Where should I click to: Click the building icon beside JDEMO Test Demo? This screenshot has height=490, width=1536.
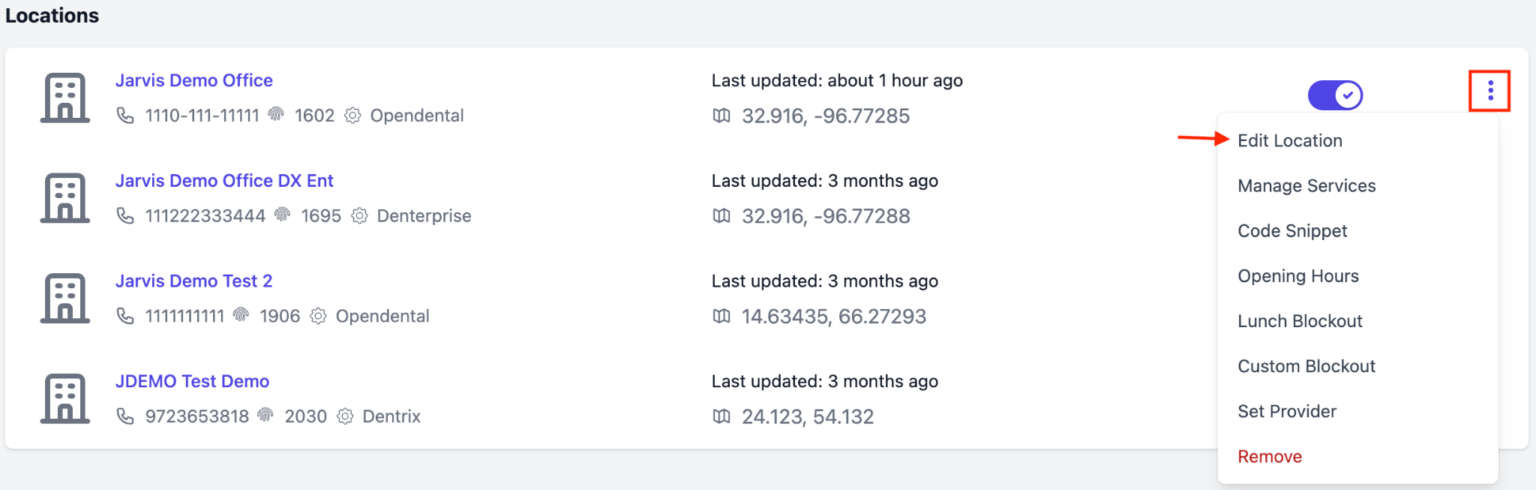pos(65,399)
